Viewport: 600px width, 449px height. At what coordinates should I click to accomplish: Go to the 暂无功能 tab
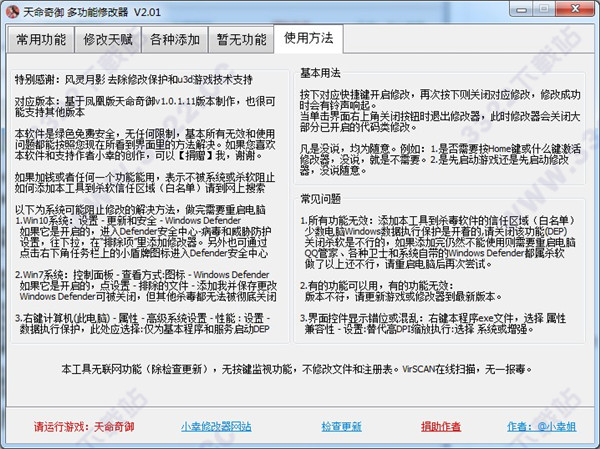coord(241,39)
